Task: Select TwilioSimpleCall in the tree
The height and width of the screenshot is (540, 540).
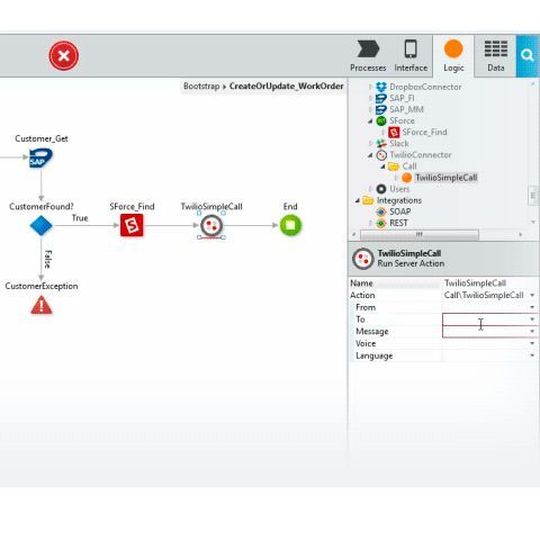Action: [446, 178]
